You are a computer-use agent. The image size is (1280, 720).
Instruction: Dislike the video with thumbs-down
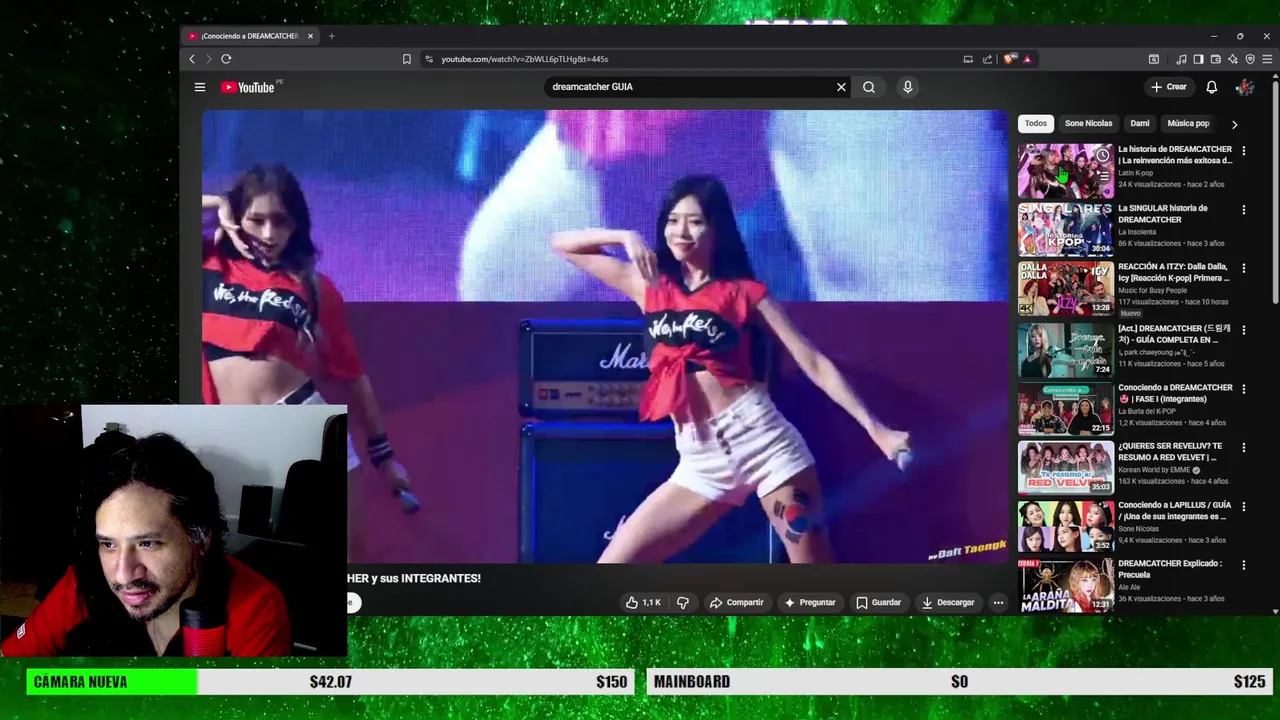pyautogui.click(x=683, y=602)
